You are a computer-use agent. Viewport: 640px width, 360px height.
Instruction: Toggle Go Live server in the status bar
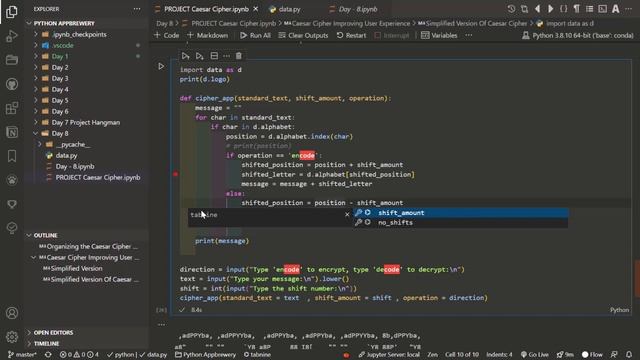tap(534, 354)
